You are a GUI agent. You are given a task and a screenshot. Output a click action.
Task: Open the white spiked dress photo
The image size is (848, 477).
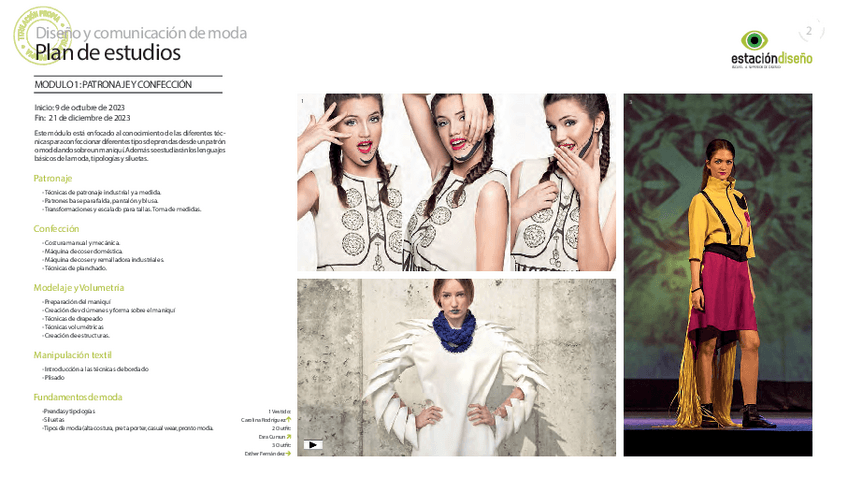(x=456, y=367)
